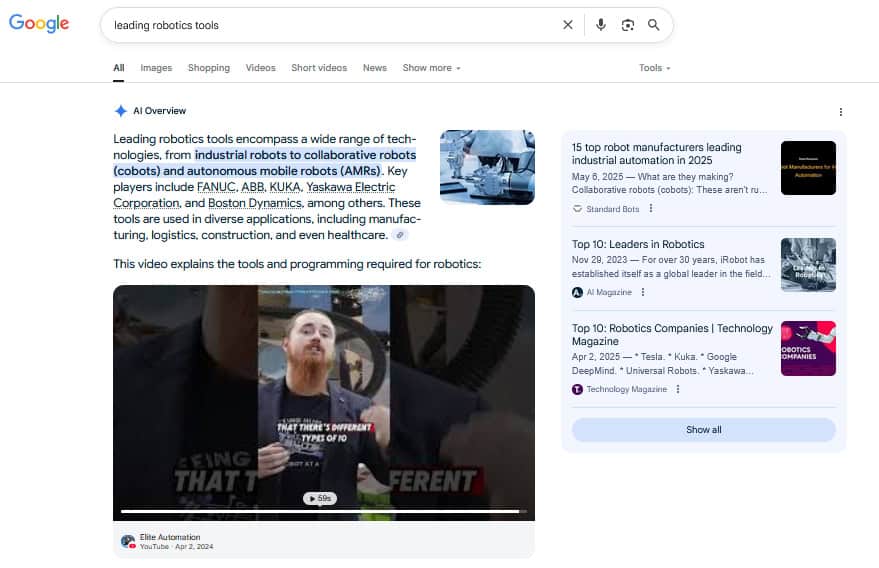Open the Boston Dynamics link
The height and width of the screenshot is (568, 879).
click(255, 203)
